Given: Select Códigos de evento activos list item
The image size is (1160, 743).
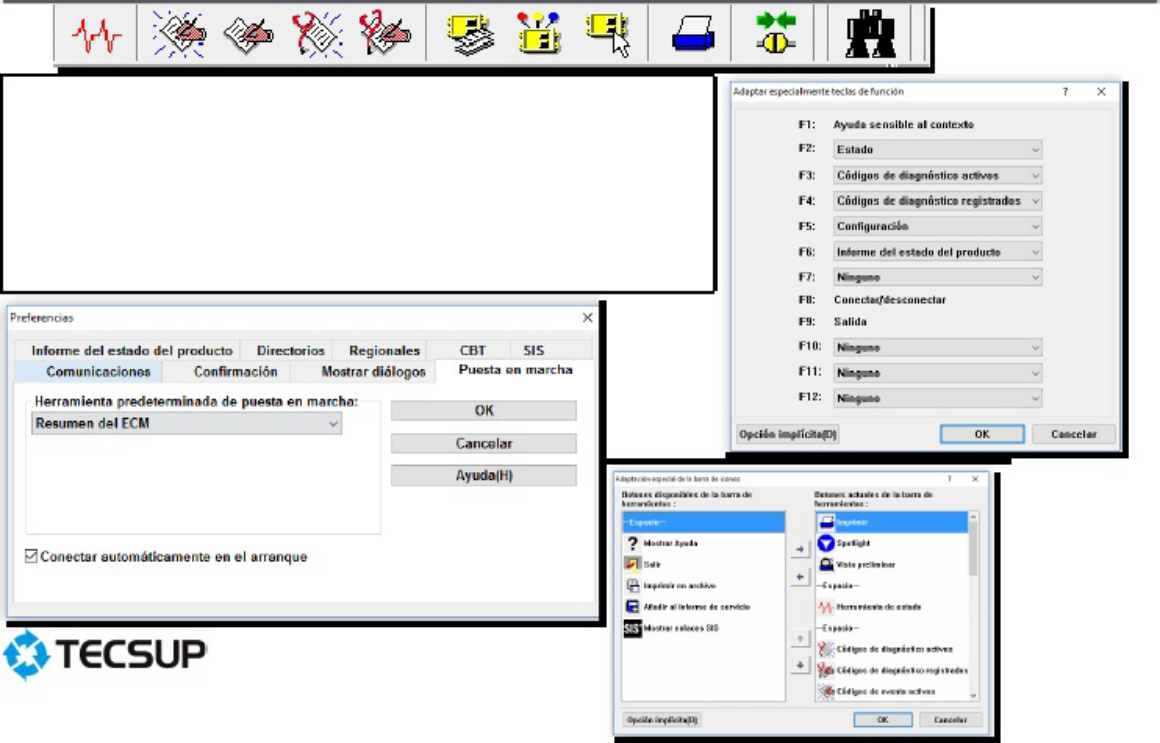Looking at the screenshot, I should tap(891, 691).
